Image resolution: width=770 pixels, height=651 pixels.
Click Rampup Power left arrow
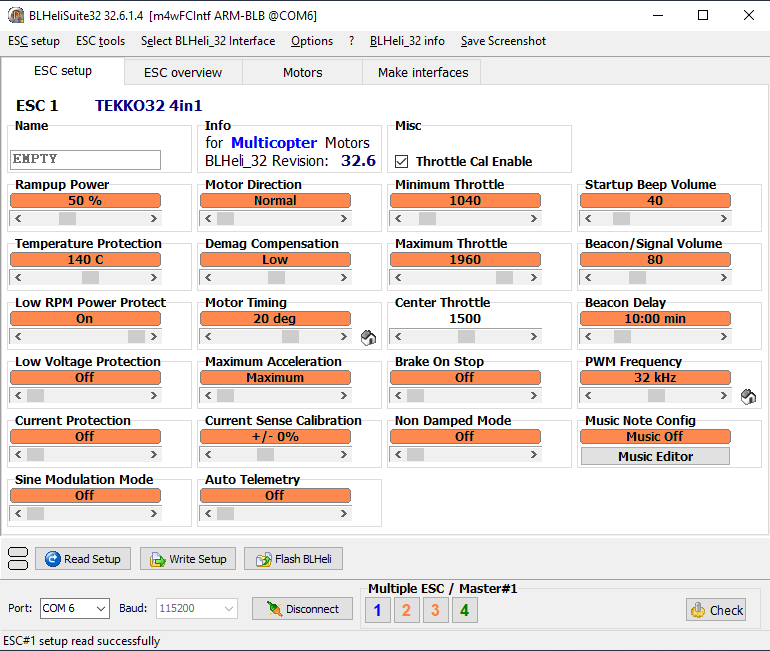click(18, 218)
